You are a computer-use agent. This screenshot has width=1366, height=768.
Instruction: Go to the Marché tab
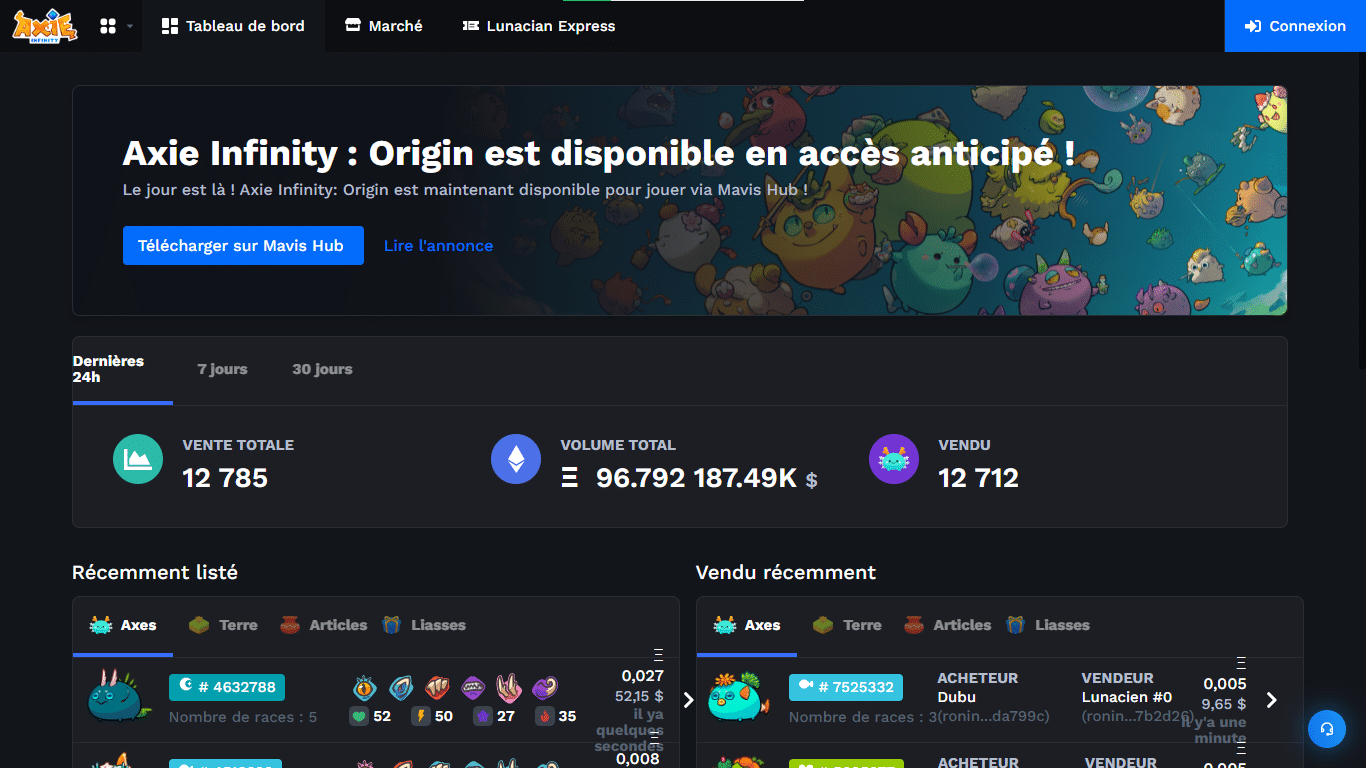pos(384,26)
